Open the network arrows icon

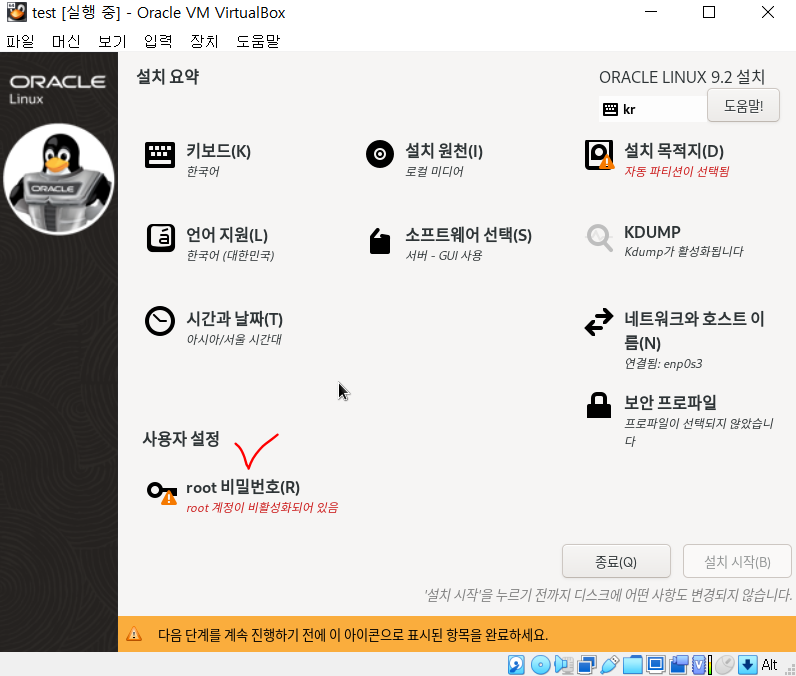tap(599, 322)
